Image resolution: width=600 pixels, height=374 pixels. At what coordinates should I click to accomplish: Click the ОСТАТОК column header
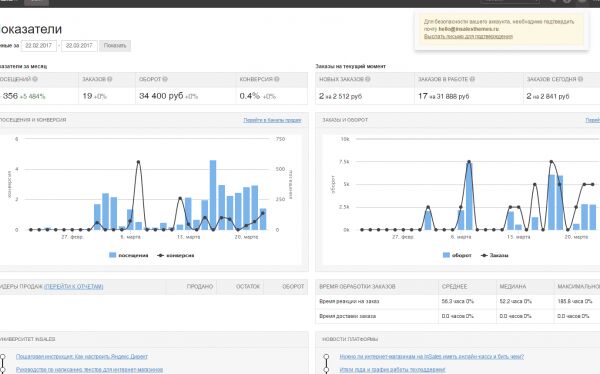point(248,286)
